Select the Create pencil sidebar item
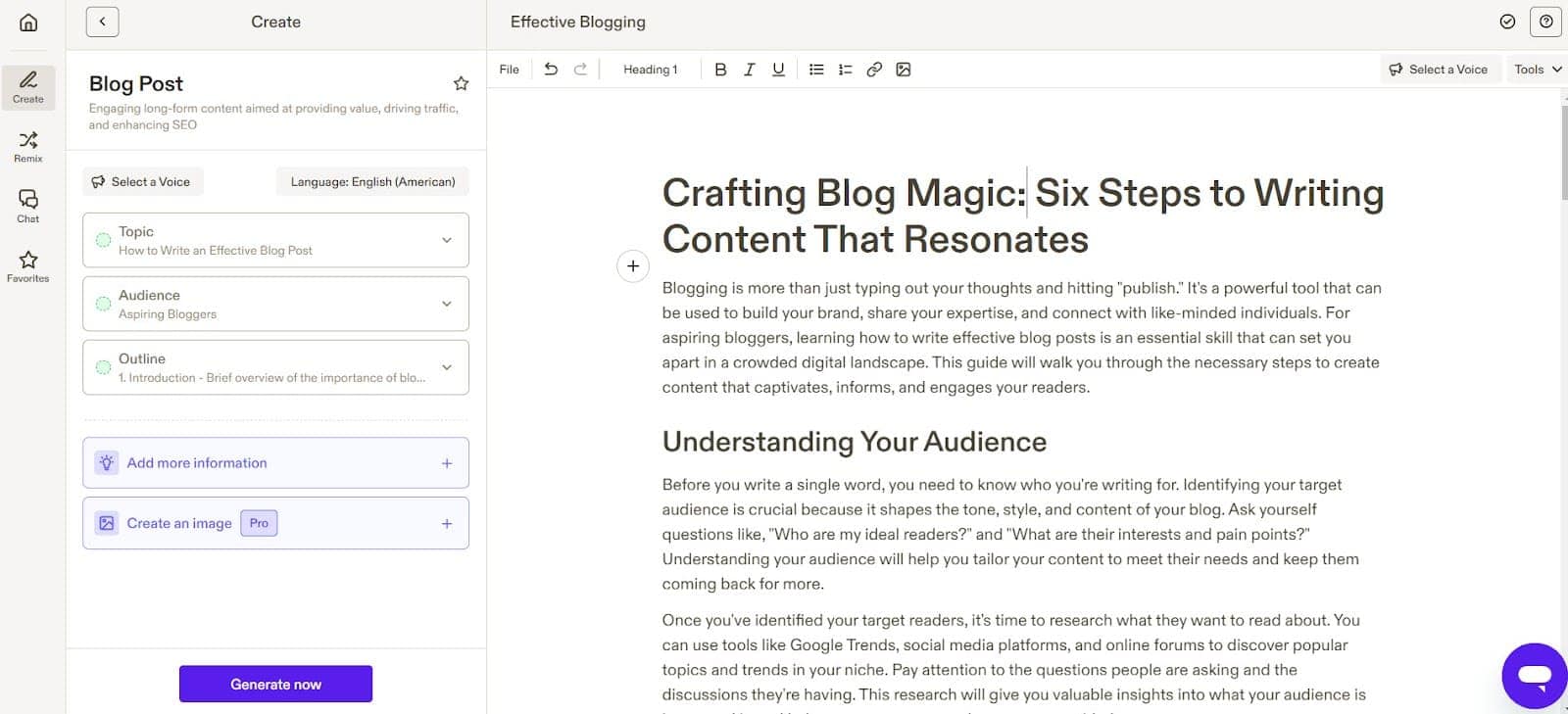The image size is (1568, 714). (x=28, y=87)
